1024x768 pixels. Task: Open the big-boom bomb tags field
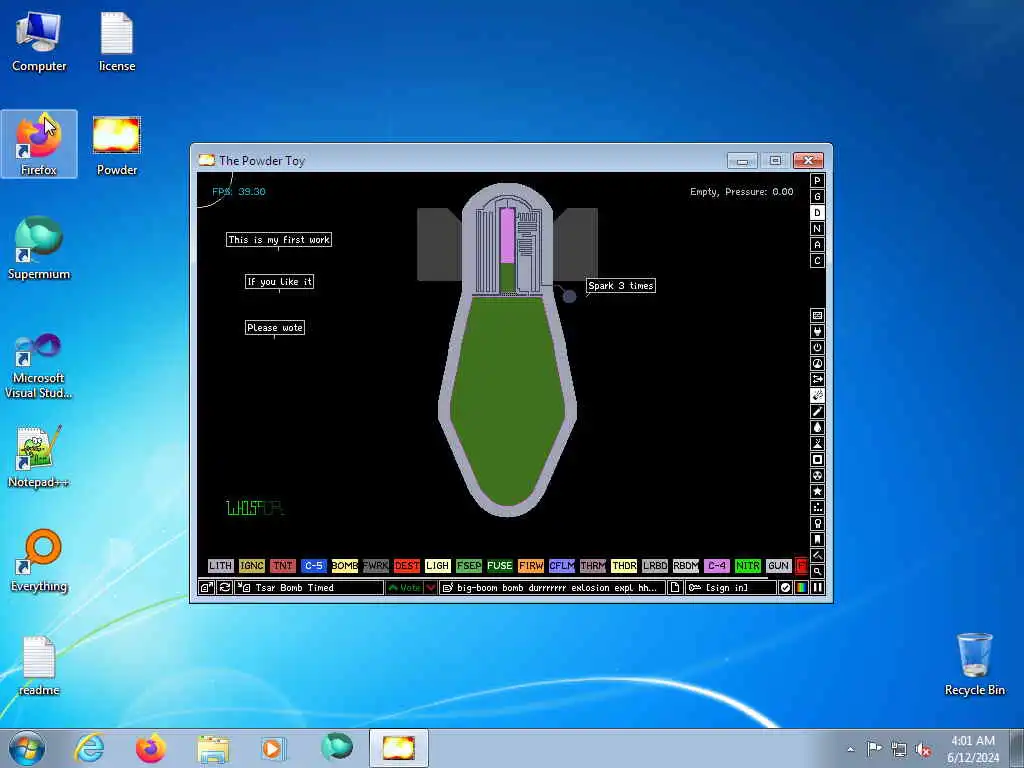click(552, 587)
